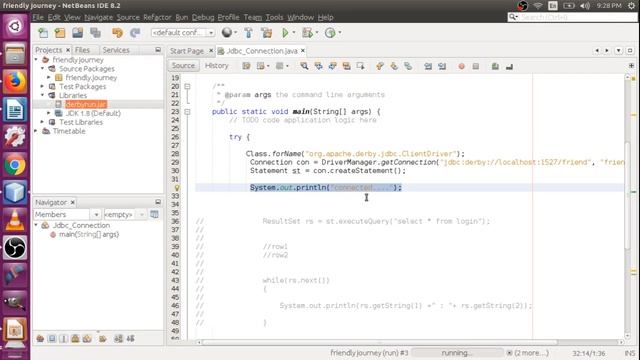640x360 pixels.
Task: Click the Clean and Build icon
Action: [267, 33]
